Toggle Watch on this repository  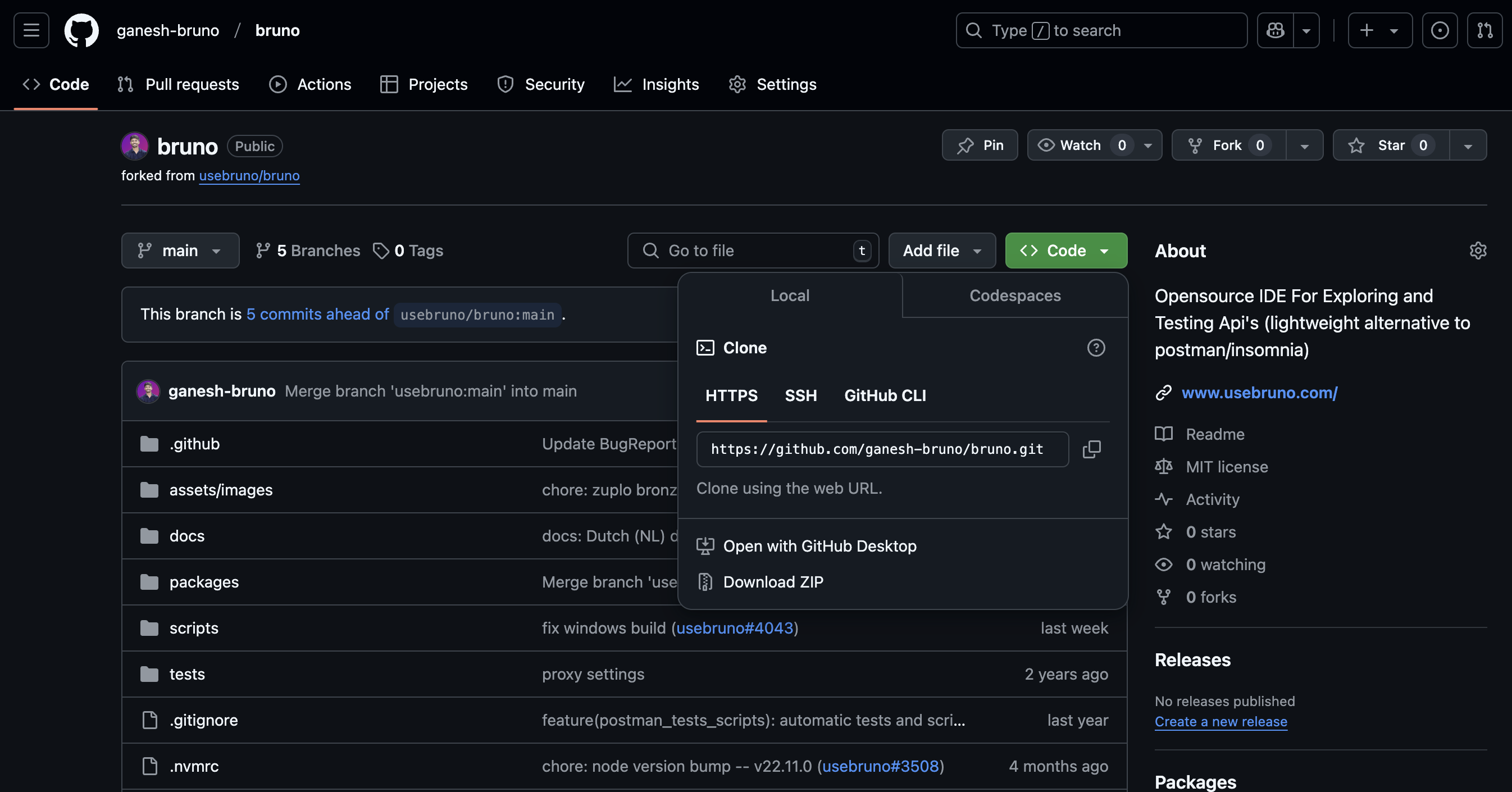(x=1080, y=145)
